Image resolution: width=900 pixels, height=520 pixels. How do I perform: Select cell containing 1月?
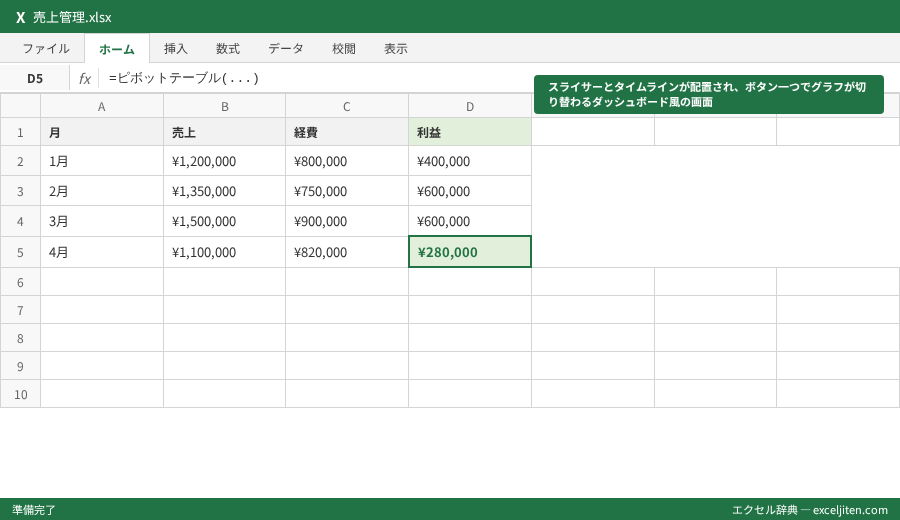(102, 161)
